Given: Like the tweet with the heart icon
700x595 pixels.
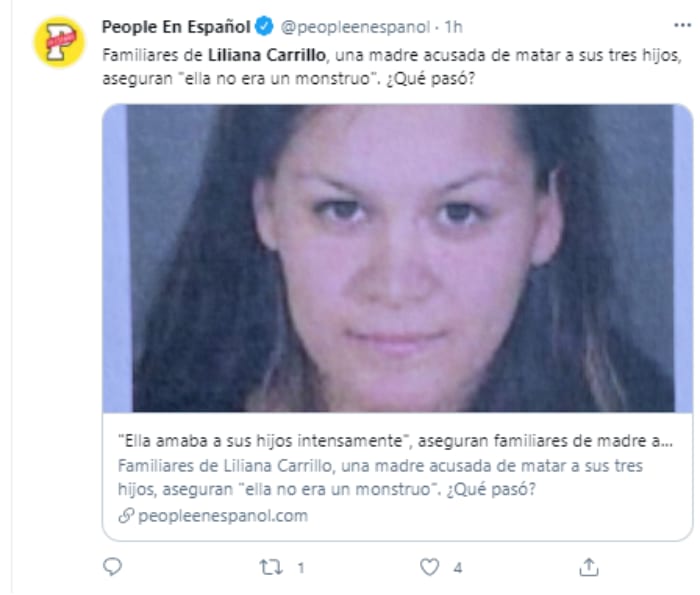Looking at the screenshot, I should pyautogui.click(x=429, y=567).
